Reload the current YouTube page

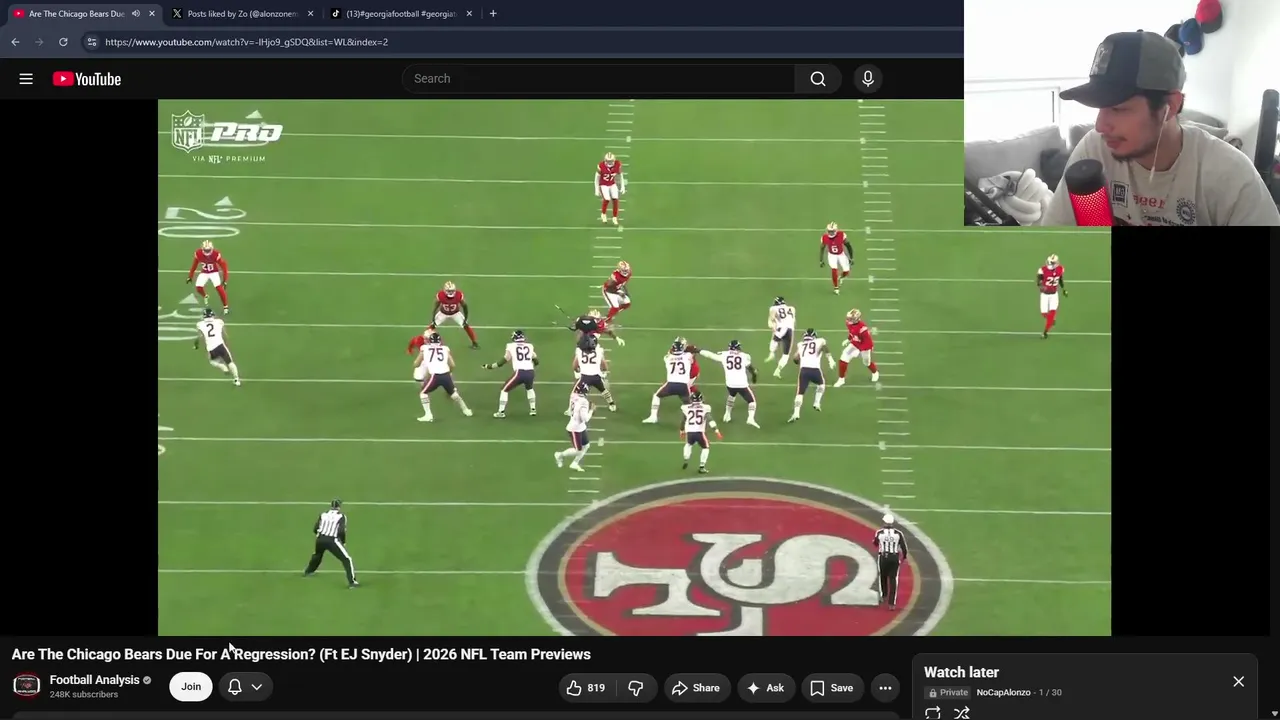click(x=63, y=42)
